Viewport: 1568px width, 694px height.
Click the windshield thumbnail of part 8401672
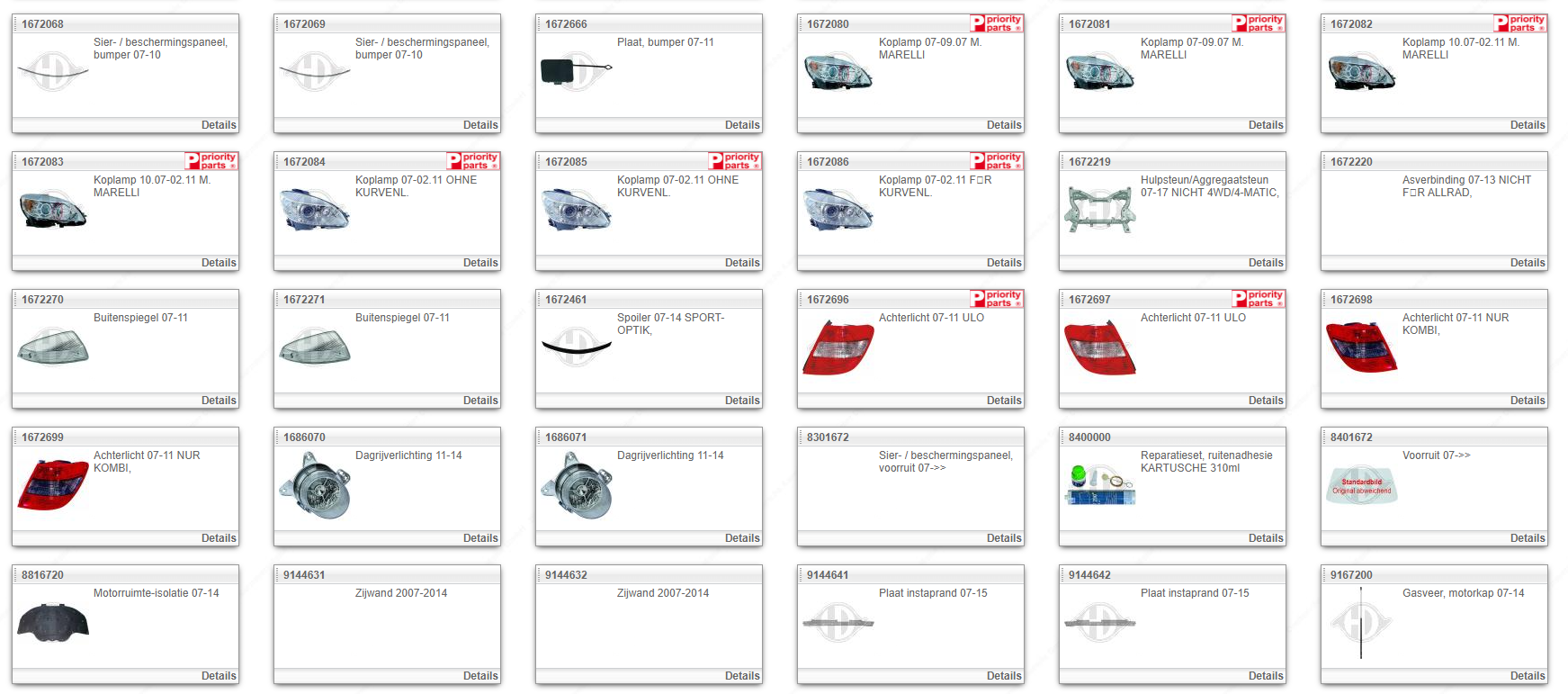(1361, 485)
